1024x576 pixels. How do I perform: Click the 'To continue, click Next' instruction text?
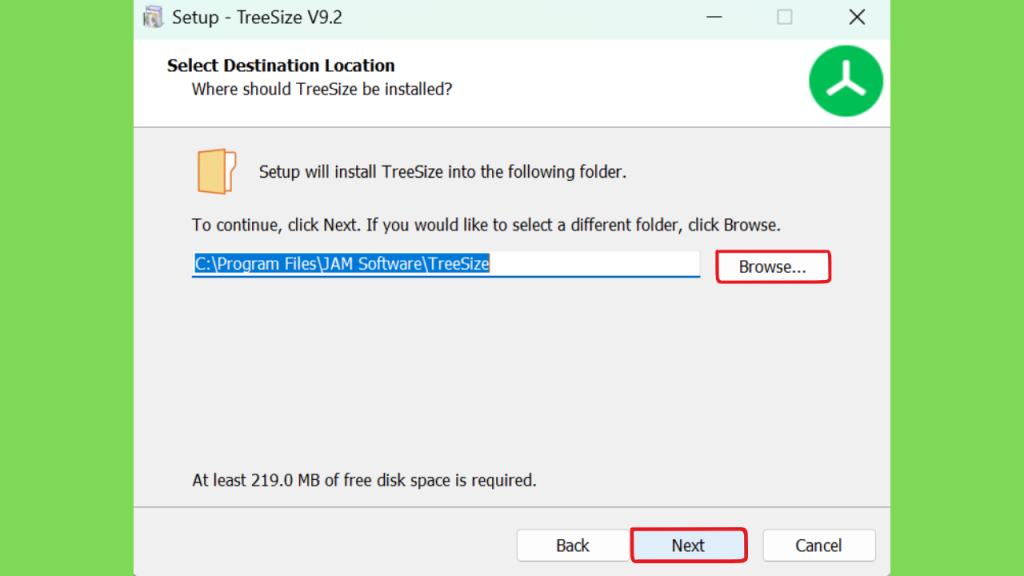(486, 225)
